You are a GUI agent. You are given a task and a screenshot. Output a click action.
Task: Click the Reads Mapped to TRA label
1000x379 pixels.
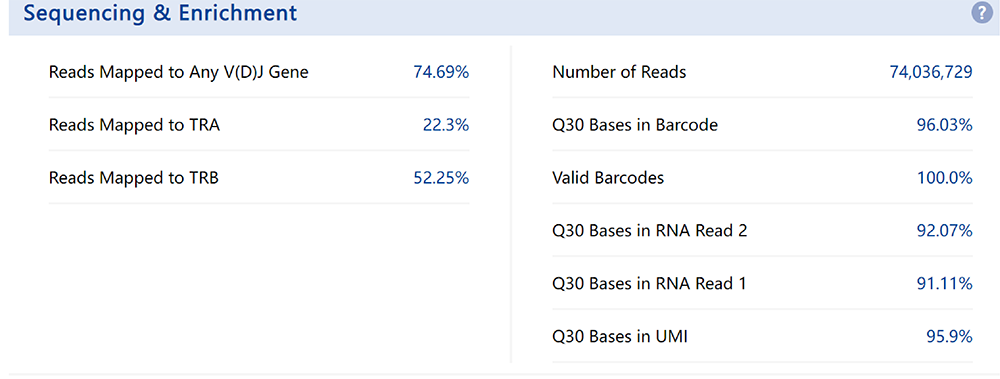point(135,125)
